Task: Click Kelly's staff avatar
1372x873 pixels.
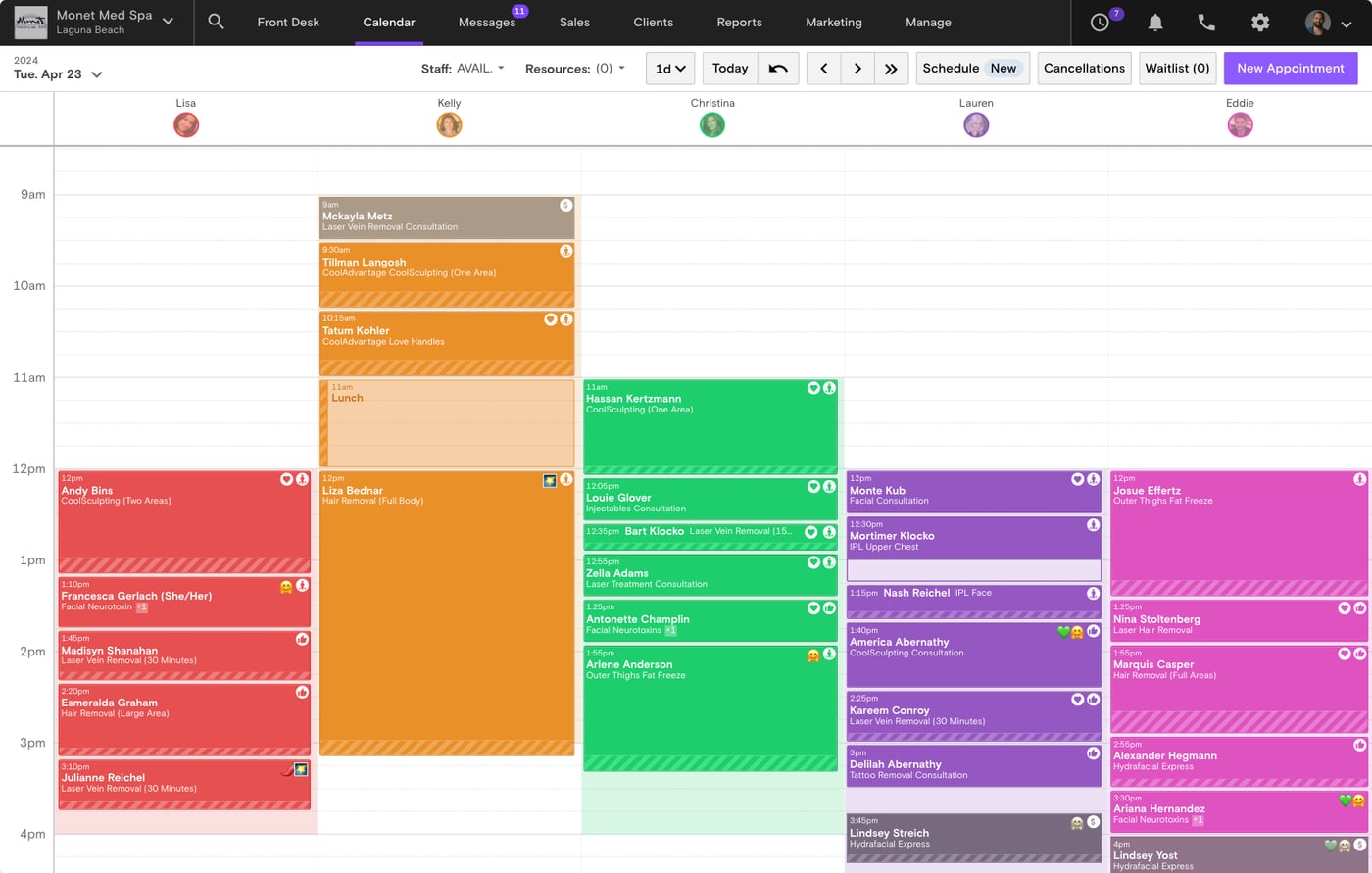Action: coord(449,124)
